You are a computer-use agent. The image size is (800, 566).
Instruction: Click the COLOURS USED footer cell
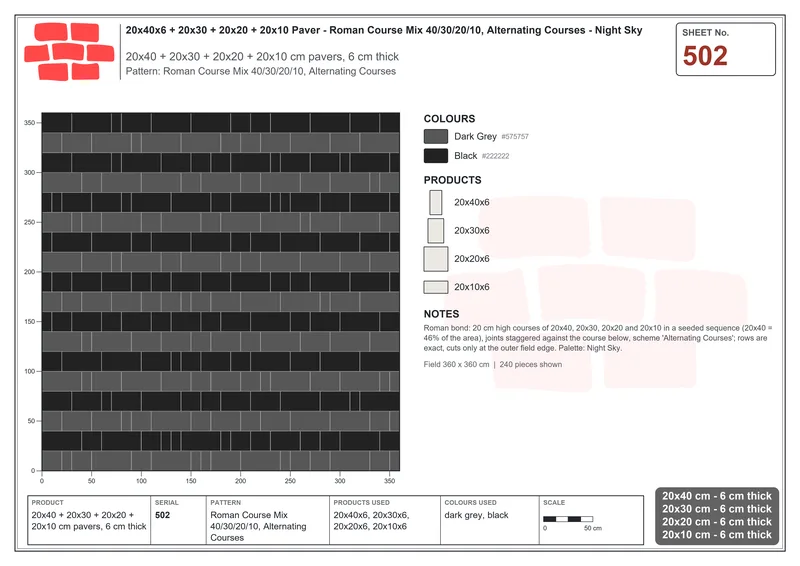[490, 520]
